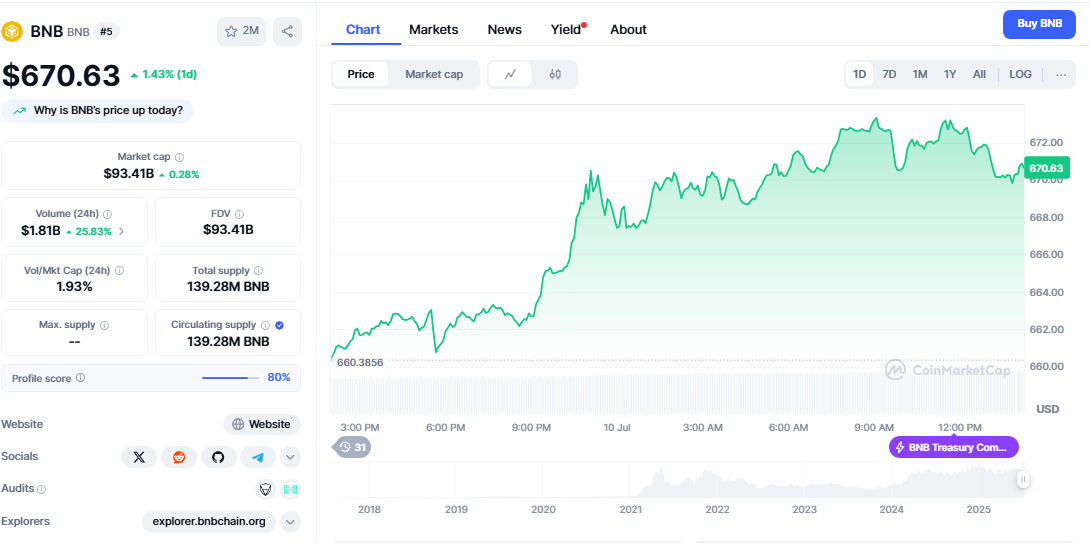Open the CertiK shield audit icon
The width and height of the screenshot is (1090, 543).
pyautogui.click(x=266, y=489)
